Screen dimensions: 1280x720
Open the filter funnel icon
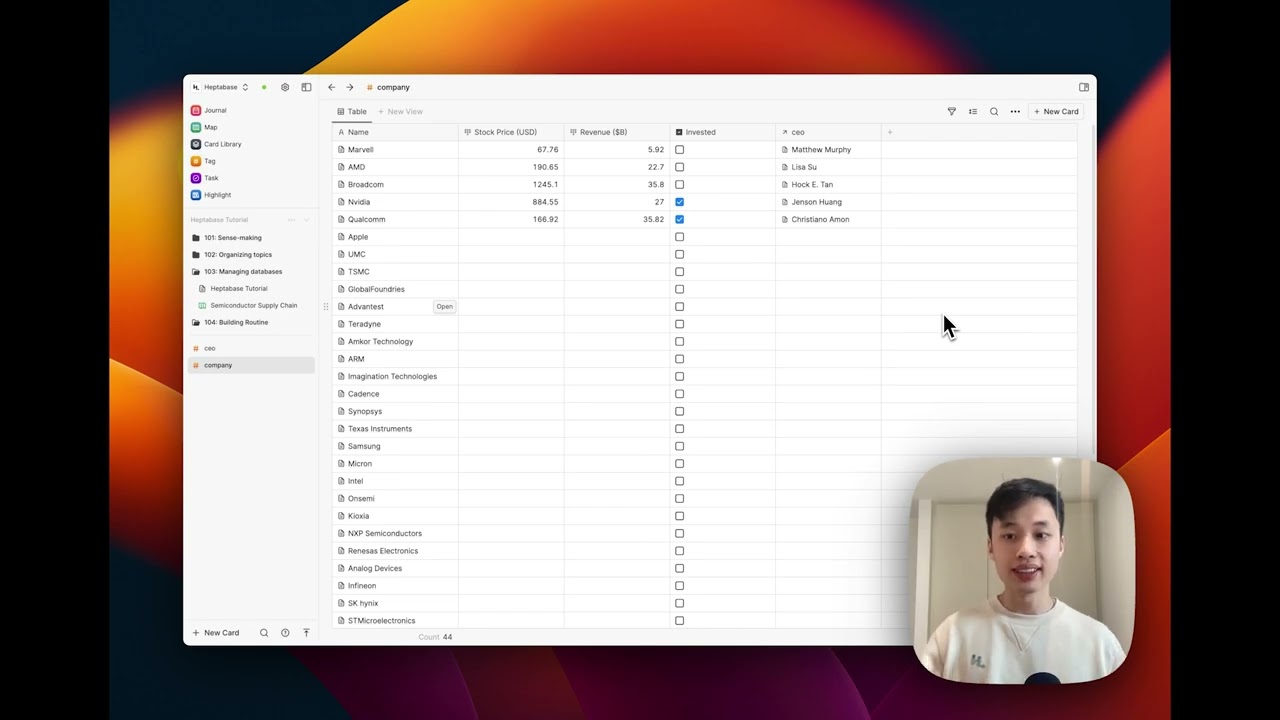point(952,111)
